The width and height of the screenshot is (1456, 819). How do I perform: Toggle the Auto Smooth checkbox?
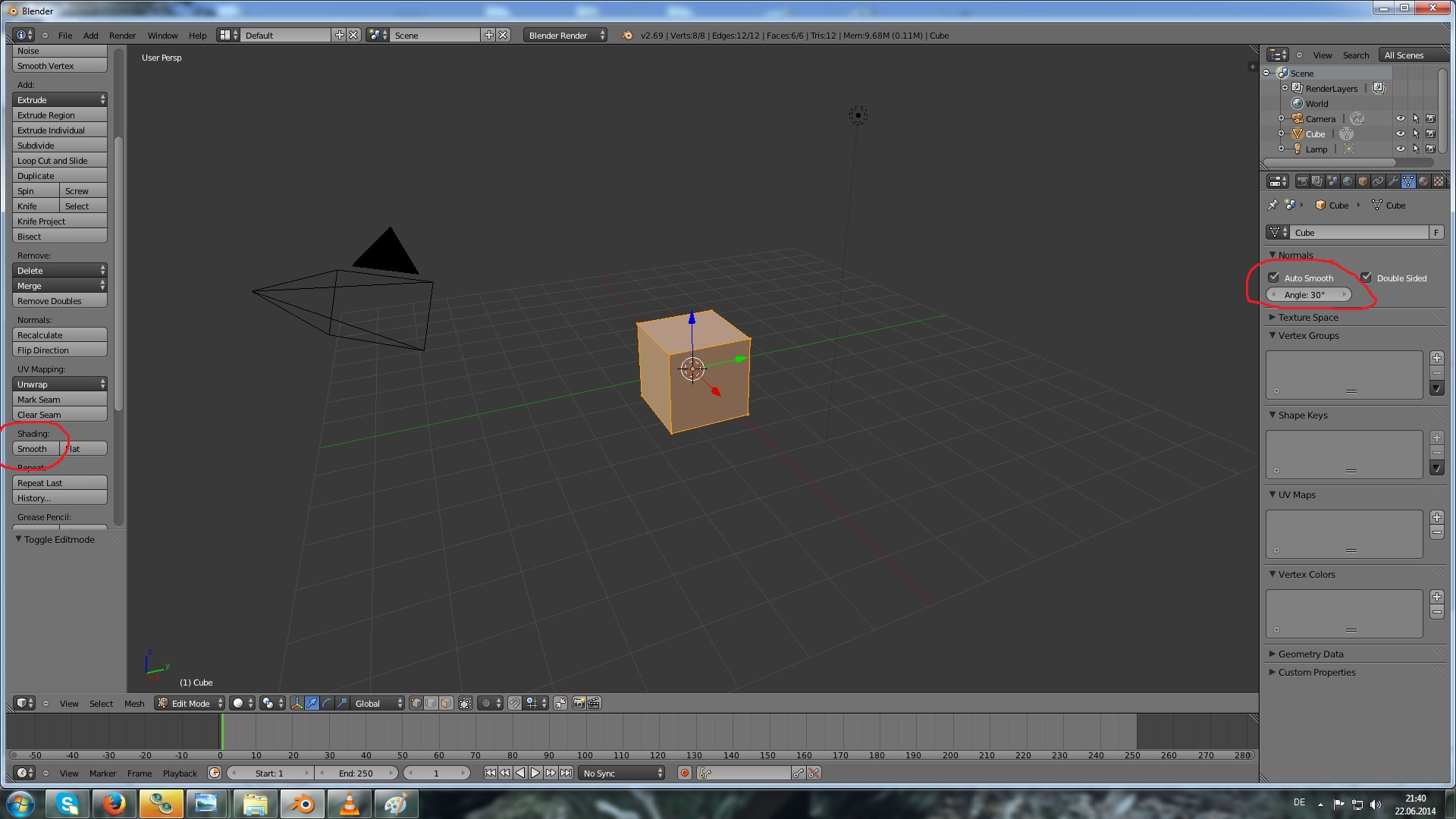(x=1274, y=278)
